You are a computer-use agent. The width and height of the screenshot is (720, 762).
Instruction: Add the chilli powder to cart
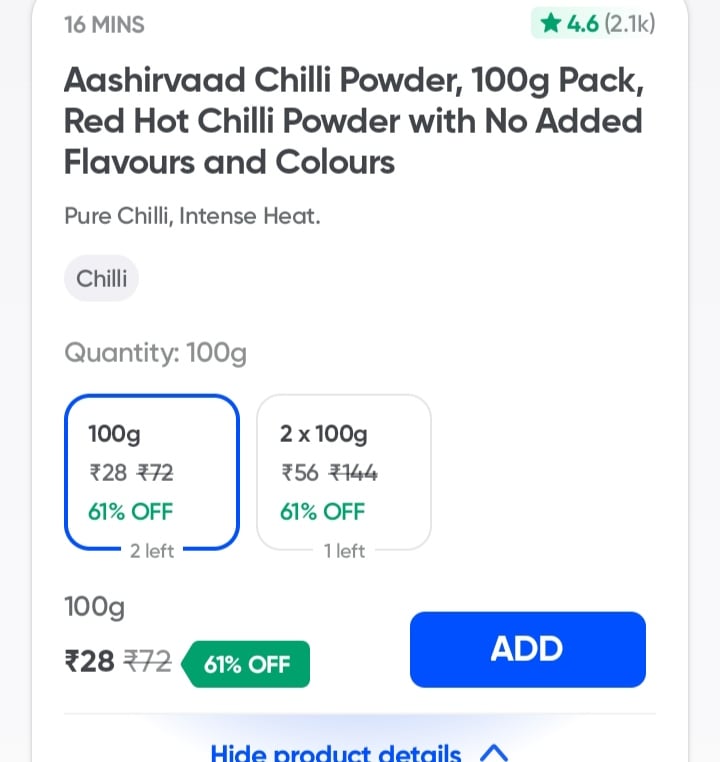(x=528, y=649)
